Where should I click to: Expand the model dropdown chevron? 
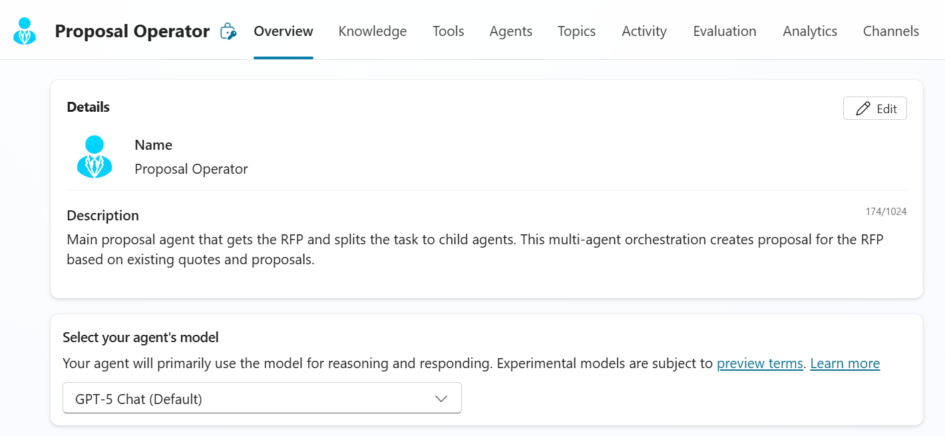[x=441, y=399]
